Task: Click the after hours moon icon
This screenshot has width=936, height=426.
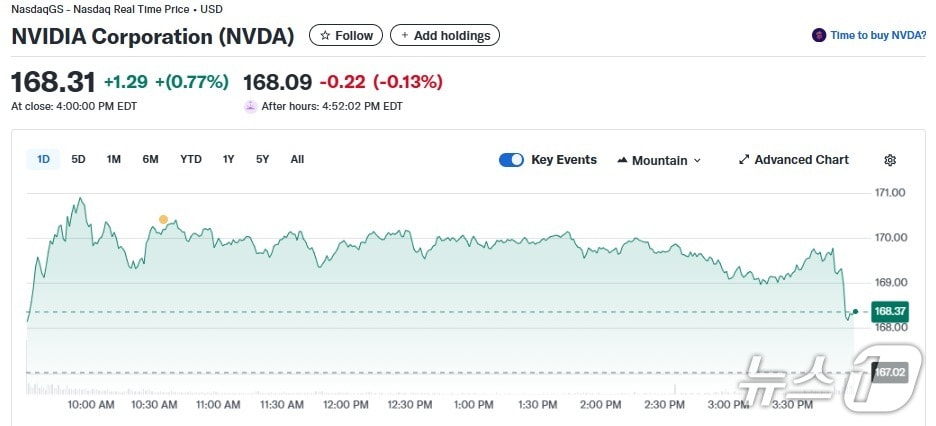Action: click(x=250, y=106)
